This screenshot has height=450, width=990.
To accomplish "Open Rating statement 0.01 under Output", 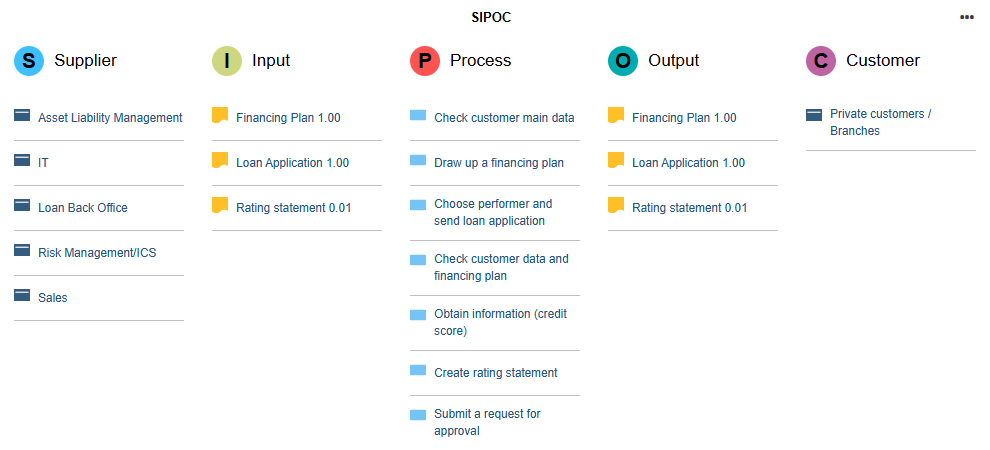I will (689, 208).
